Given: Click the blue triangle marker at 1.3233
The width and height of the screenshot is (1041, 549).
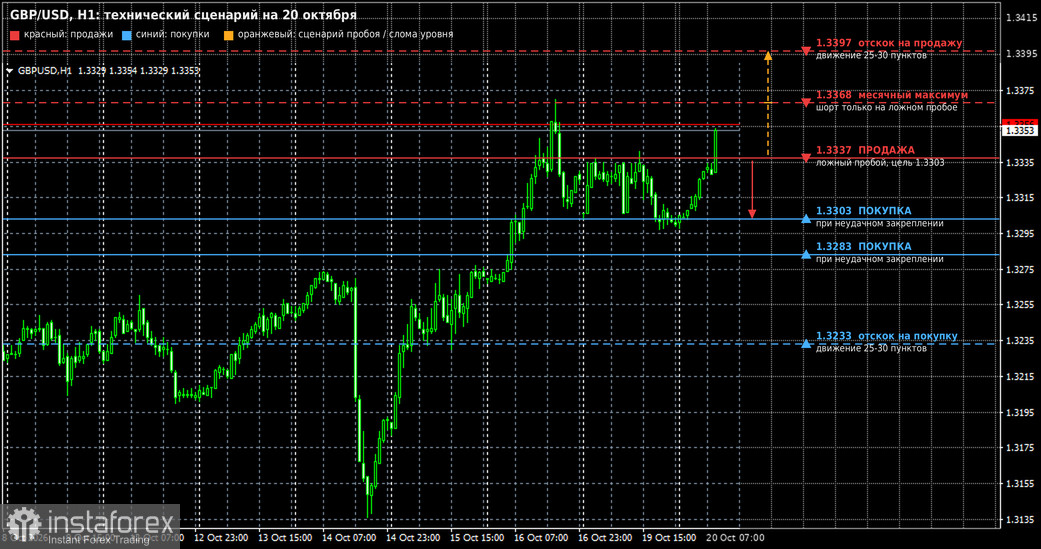Looking at the screenshot, I should tap(806, 343).
